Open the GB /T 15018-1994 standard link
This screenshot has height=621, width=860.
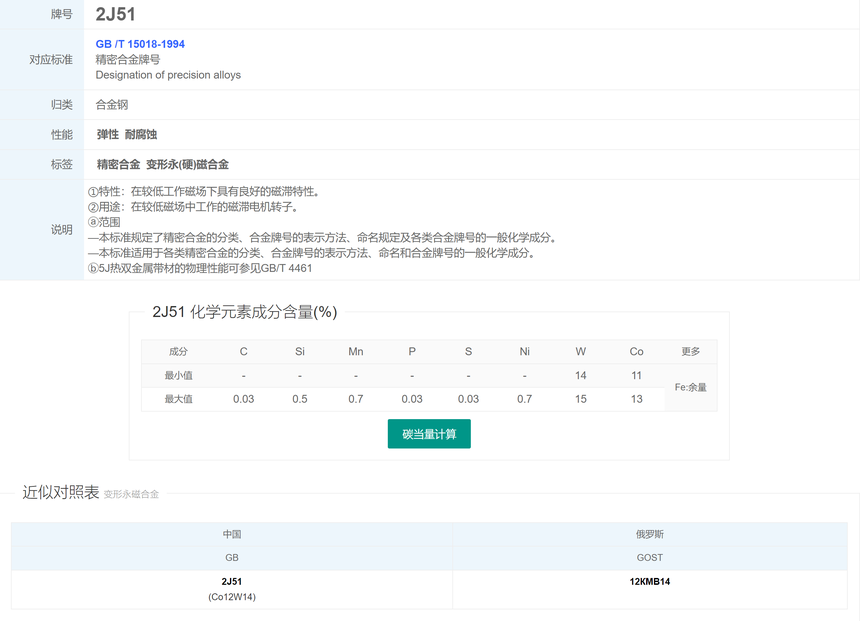click(140, 44)
